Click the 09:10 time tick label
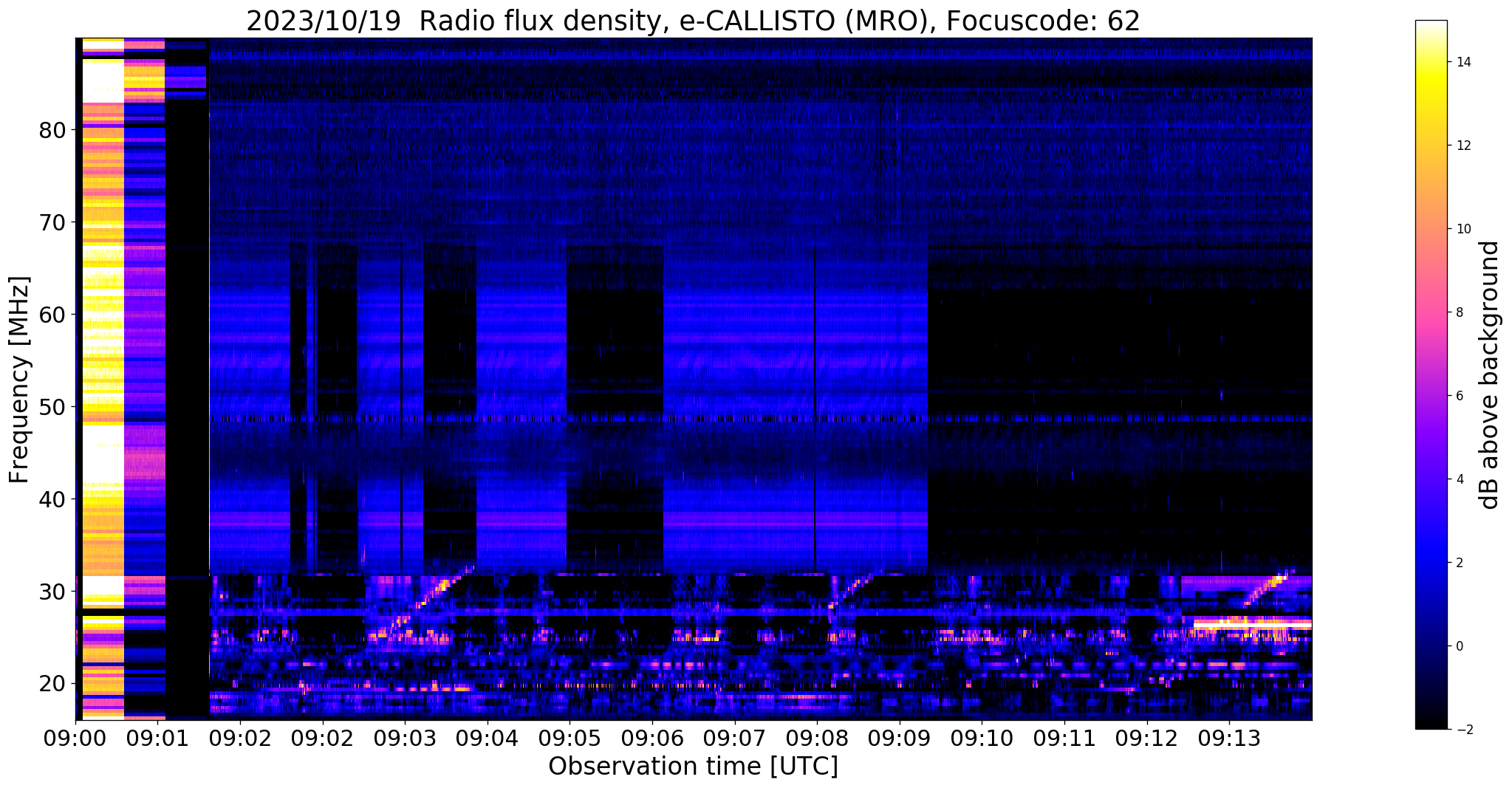The width and height of the screenshot is (1512, 788). 982,739
